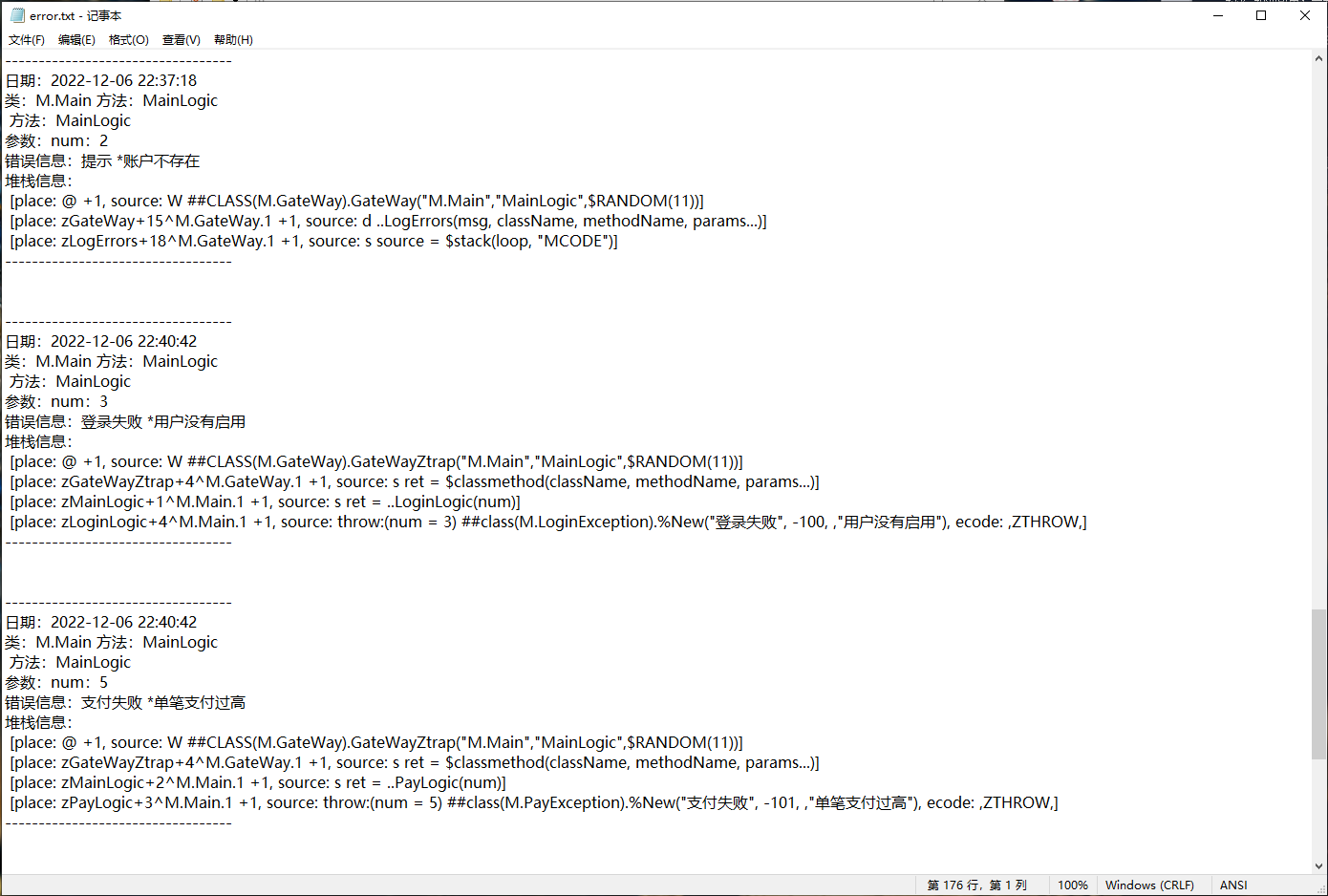The image size is (1328, 896).
Task: Click the line containing zPayLogic+3^M.Main.1
Action: pyautogui.click(x=534, y=802)
